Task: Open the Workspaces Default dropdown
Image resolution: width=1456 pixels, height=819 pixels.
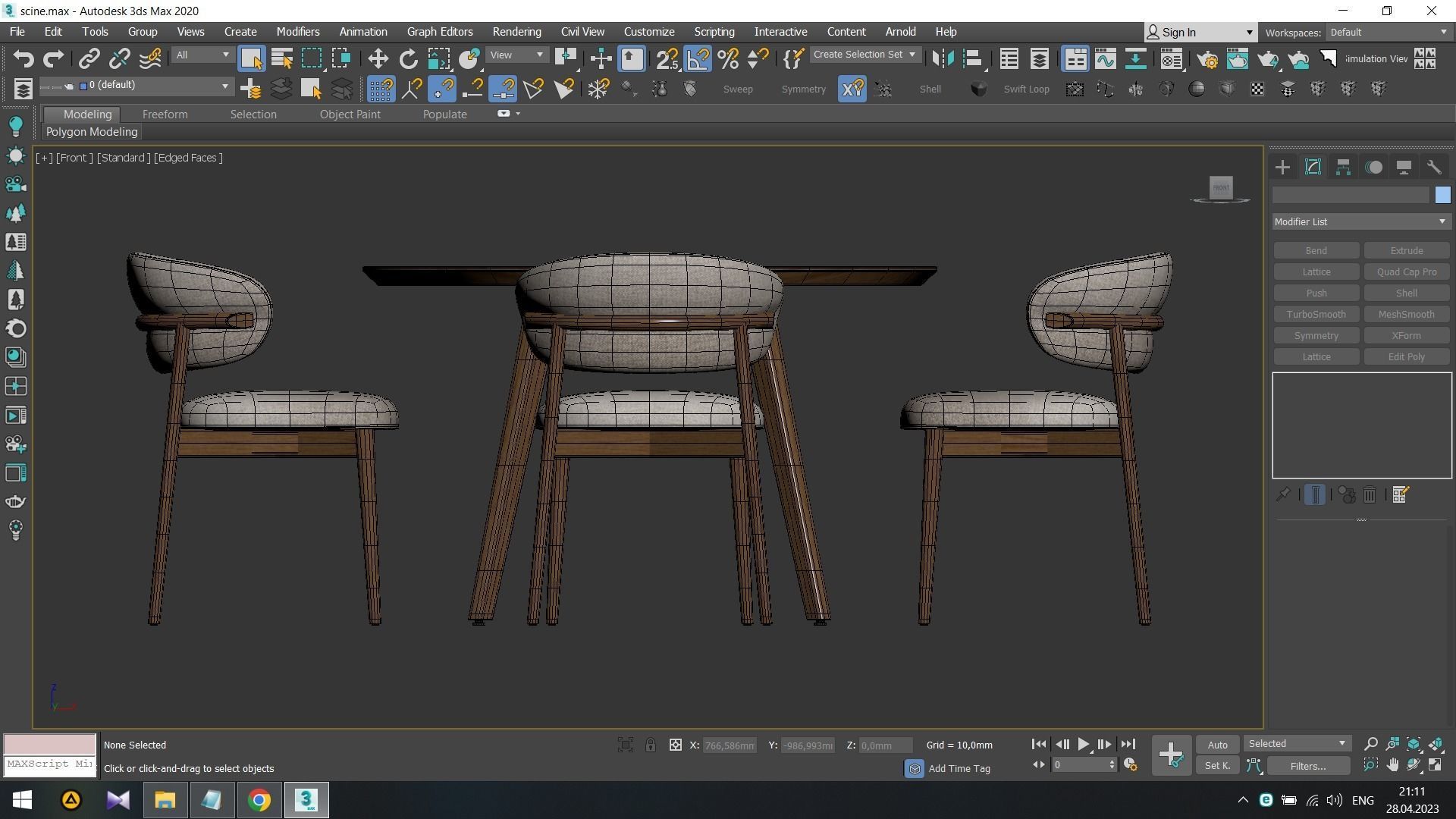Action: [1389, 33]
